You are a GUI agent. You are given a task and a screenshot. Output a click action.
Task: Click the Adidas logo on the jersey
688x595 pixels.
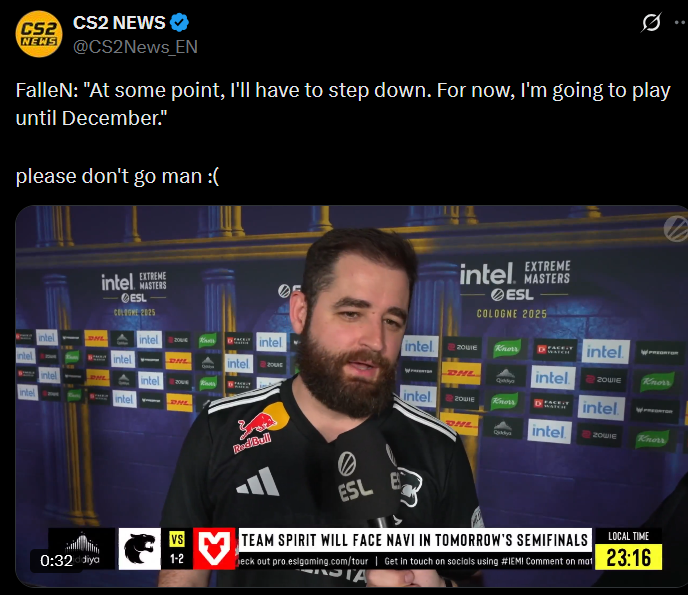tap(258, 482)
